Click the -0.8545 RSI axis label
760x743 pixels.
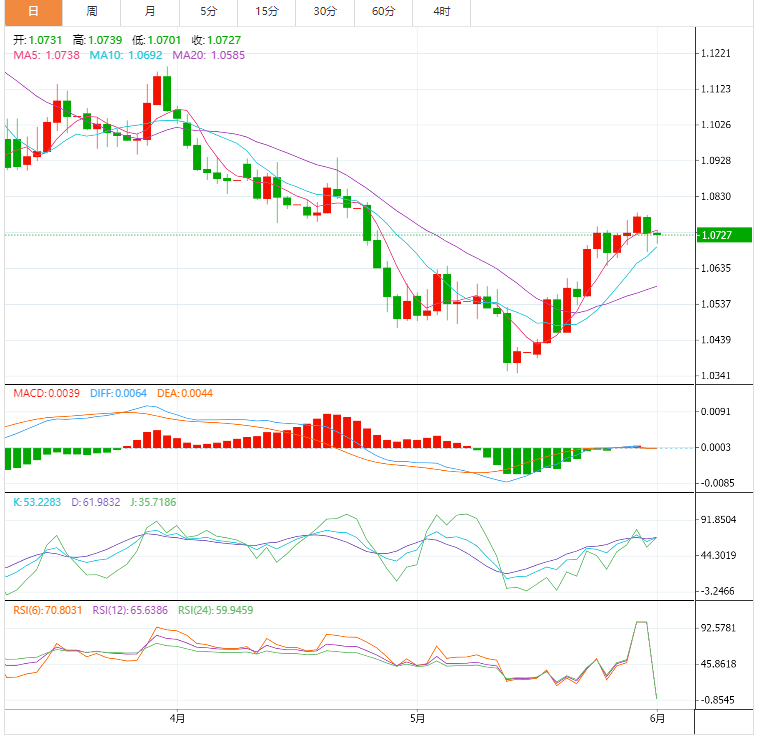pos(718,700)
